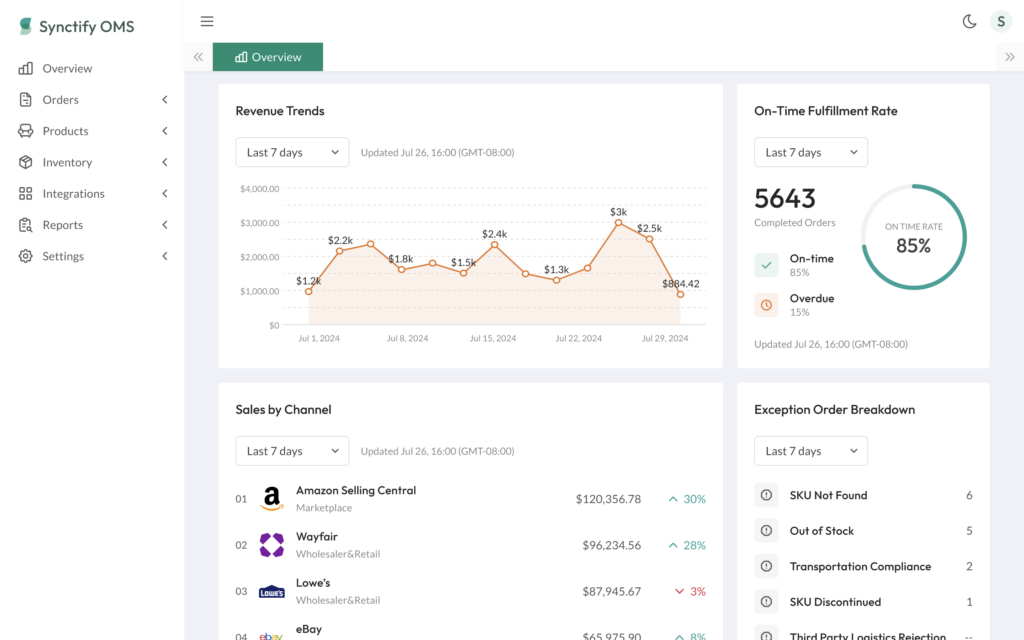Select the Overview tab
Screen dimensions: 1024x640
(x=268, y=57)
